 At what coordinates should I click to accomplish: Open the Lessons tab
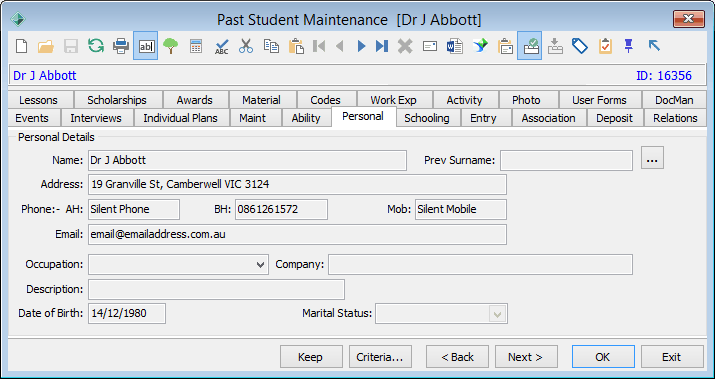pyautogui.click(x=39, y=100)
